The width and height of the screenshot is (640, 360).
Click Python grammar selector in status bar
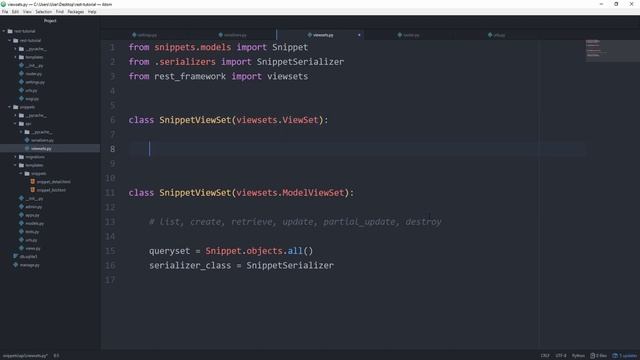coord(578,356)
